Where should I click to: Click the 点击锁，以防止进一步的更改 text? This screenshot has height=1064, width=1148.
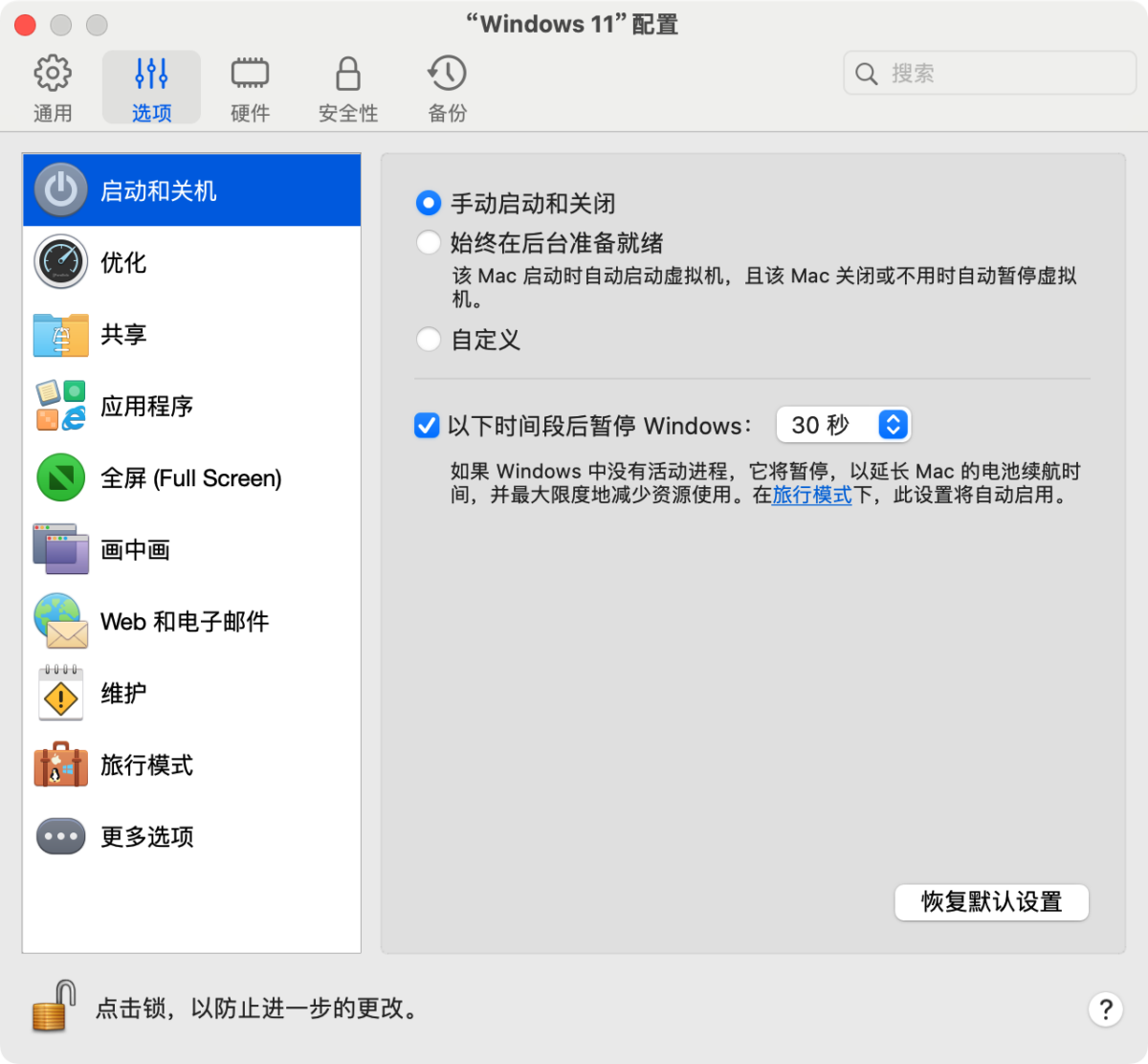click(256, 1009)
